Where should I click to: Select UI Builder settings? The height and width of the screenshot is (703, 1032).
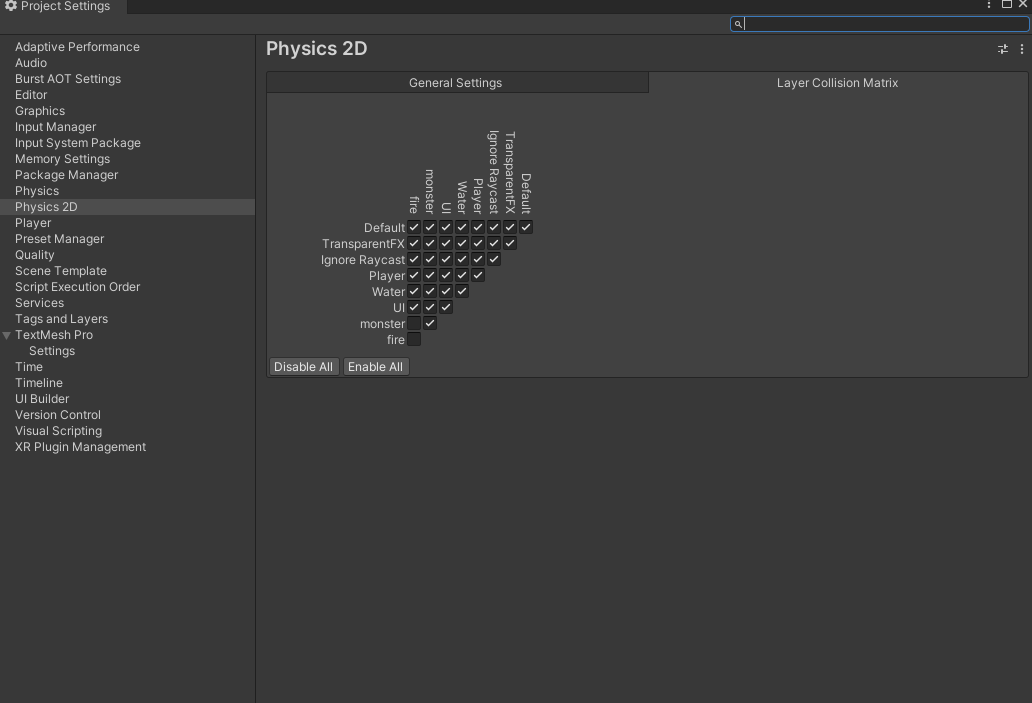(x=42, y=399)
